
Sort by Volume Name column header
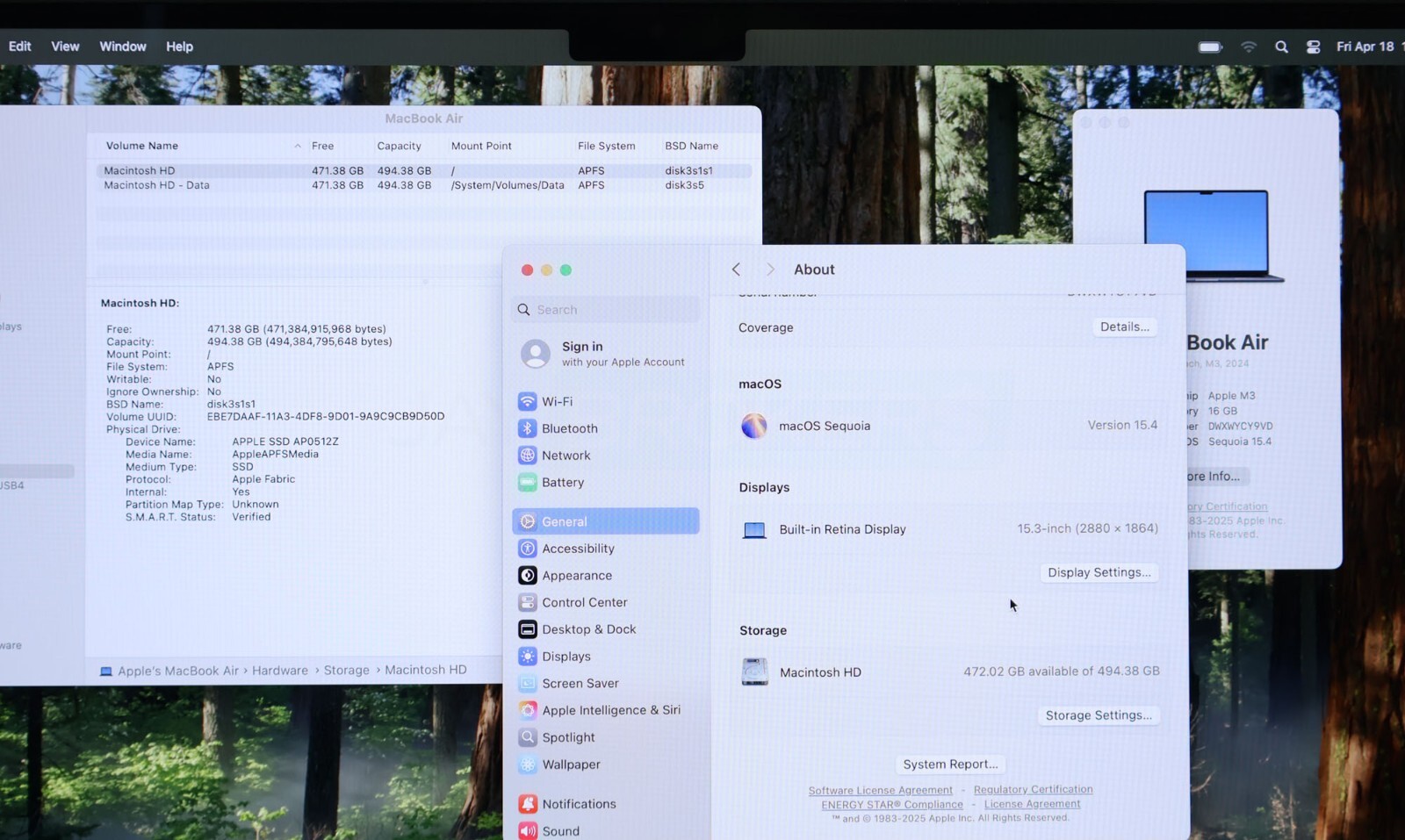(x=141, y=146)
